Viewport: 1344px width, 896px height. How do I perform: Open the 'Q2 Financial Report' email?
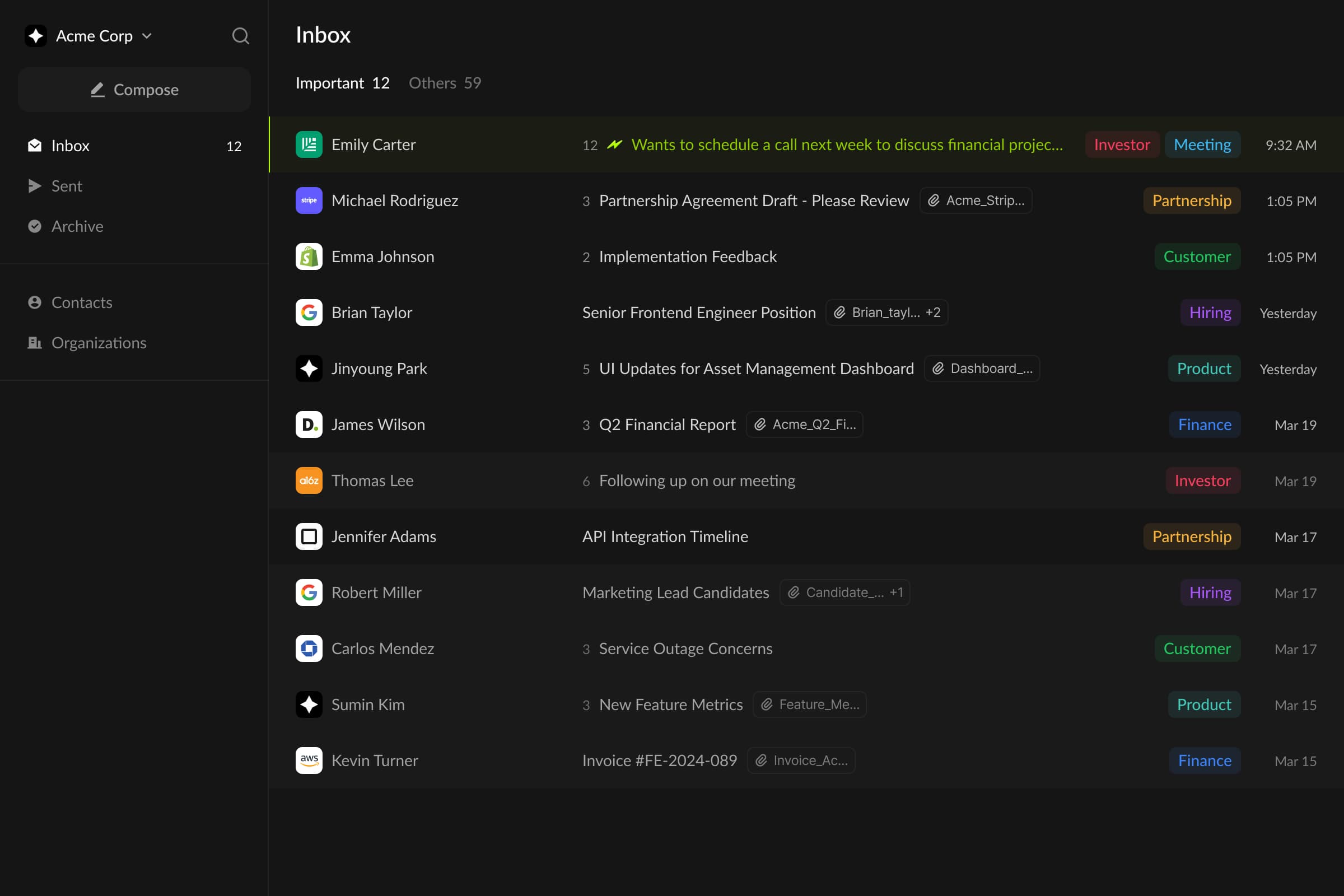point(806,424)
